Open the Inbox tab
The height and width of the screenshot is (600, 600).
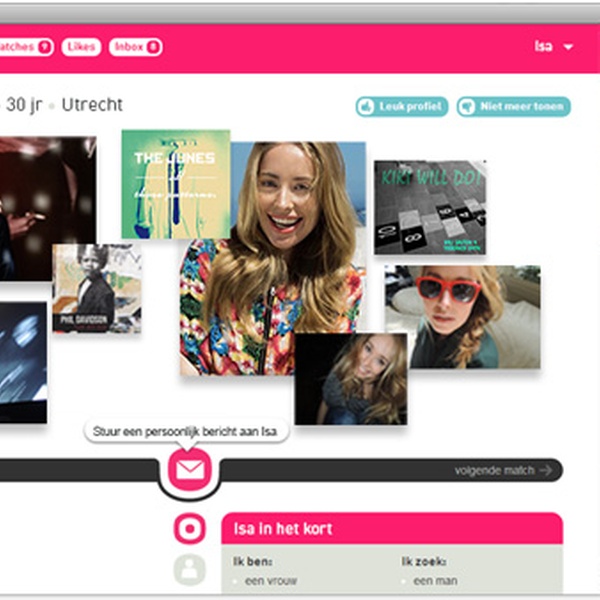(x=136, y=47)
